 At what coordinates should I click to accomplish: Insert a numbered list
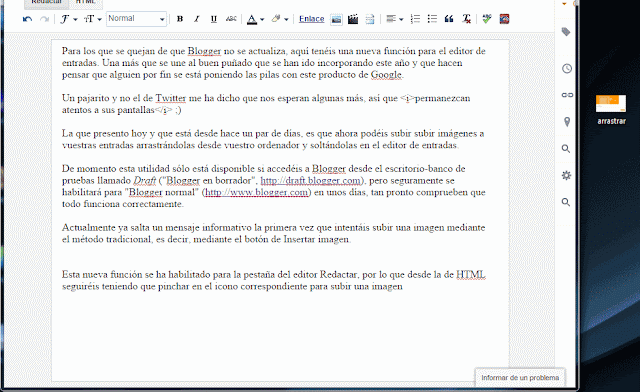point(415,19)
